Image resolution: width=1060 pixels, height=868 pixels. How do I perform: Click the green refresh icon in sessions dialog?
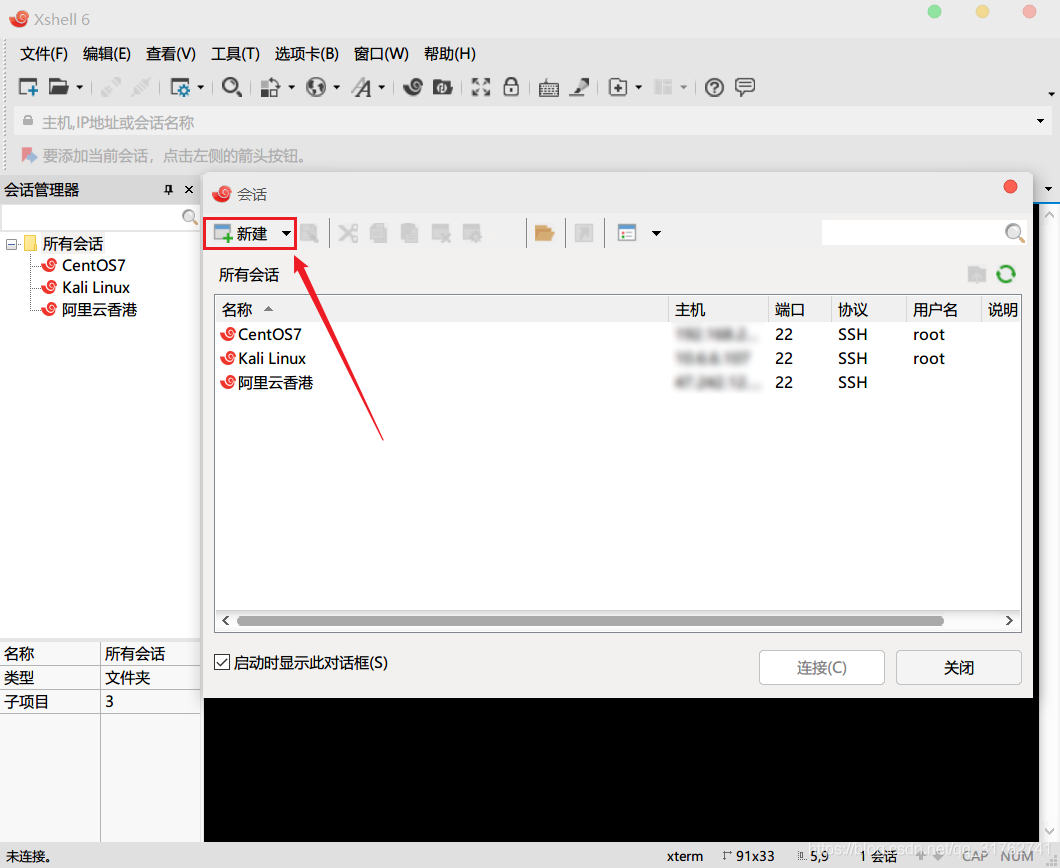[1006, 274]
